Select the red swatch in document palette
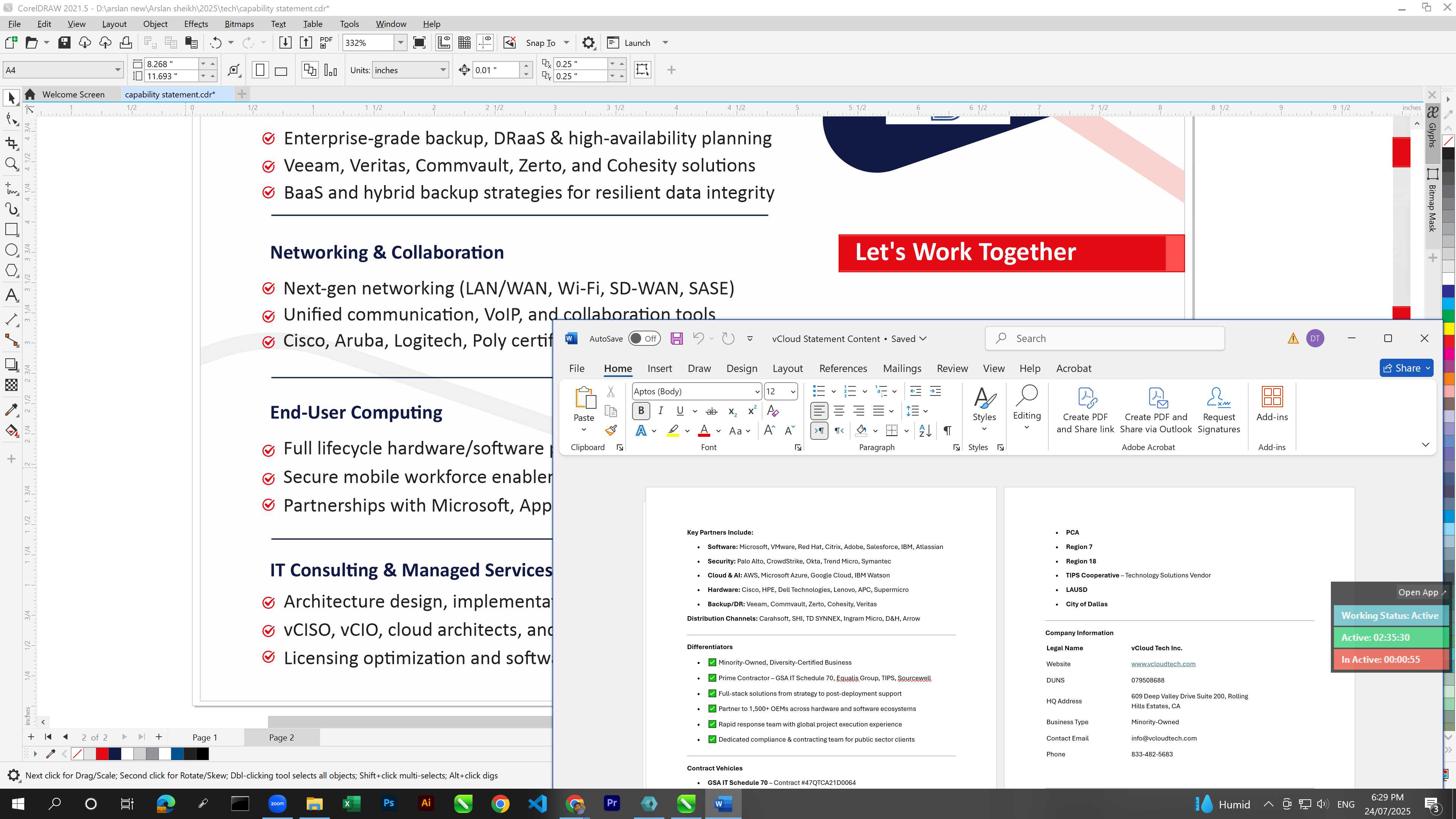Screen dimensions: 1456x819 [x=102, y=754]
